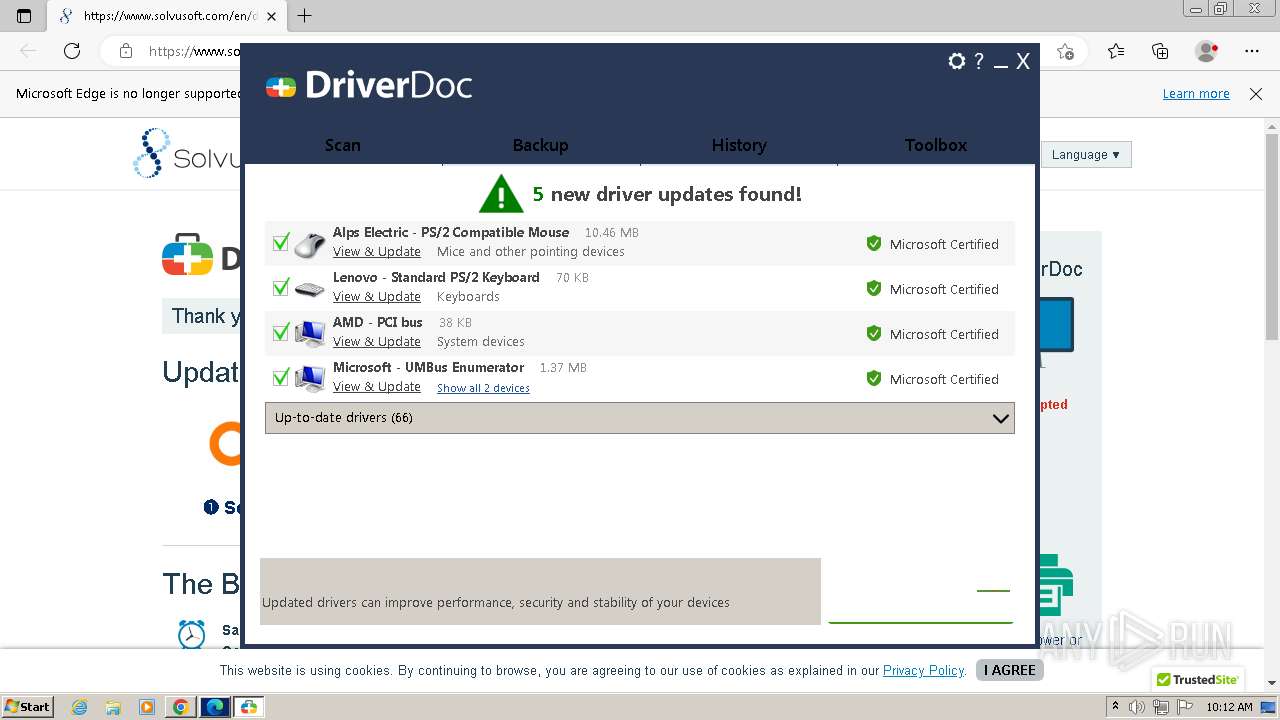Click View & Update for AMD PCI bus

(x=377, y=342)
